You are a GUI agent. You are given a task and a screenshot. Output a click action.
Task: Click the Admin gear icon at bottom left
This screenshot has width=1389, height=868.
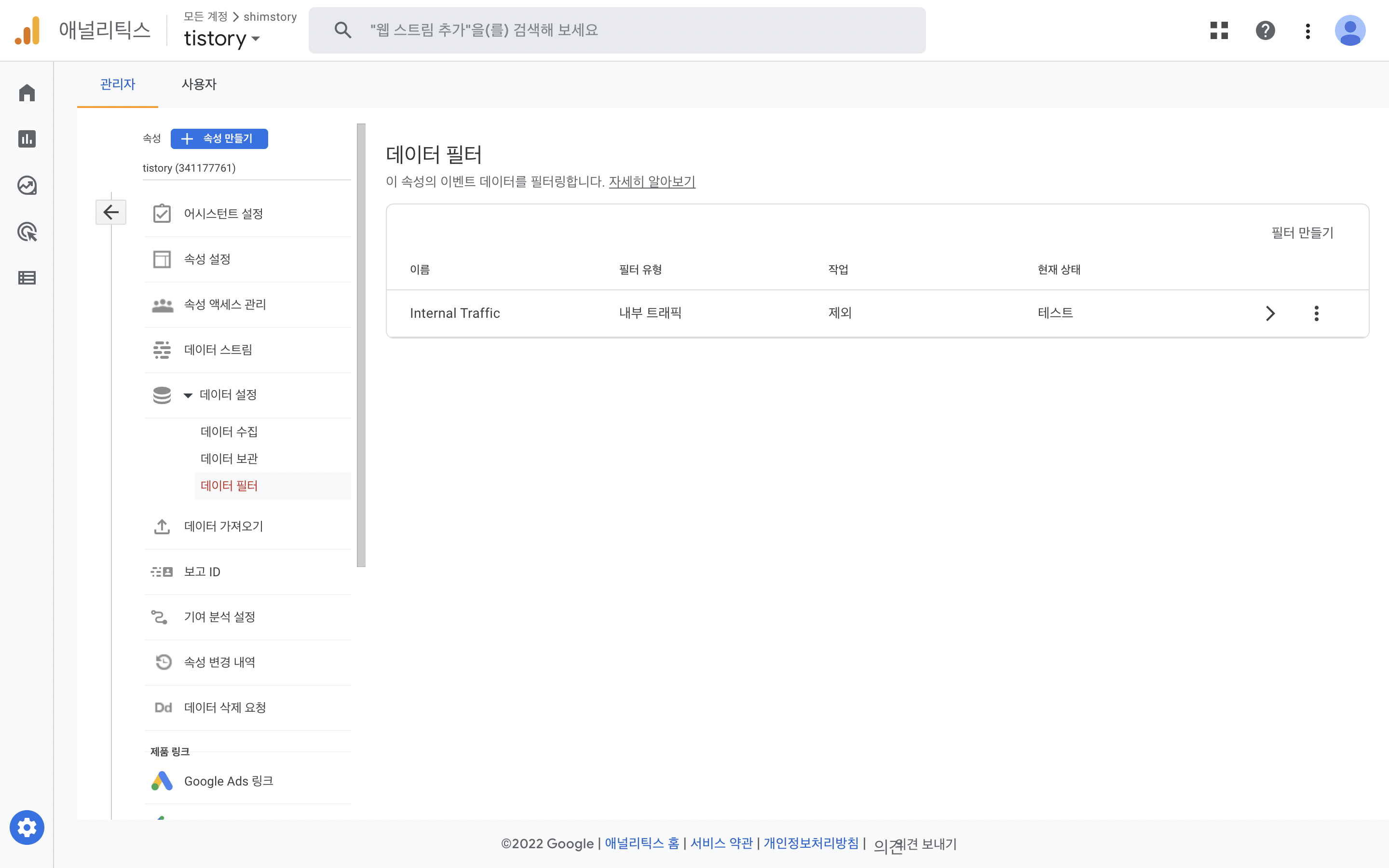coord(27,827)
